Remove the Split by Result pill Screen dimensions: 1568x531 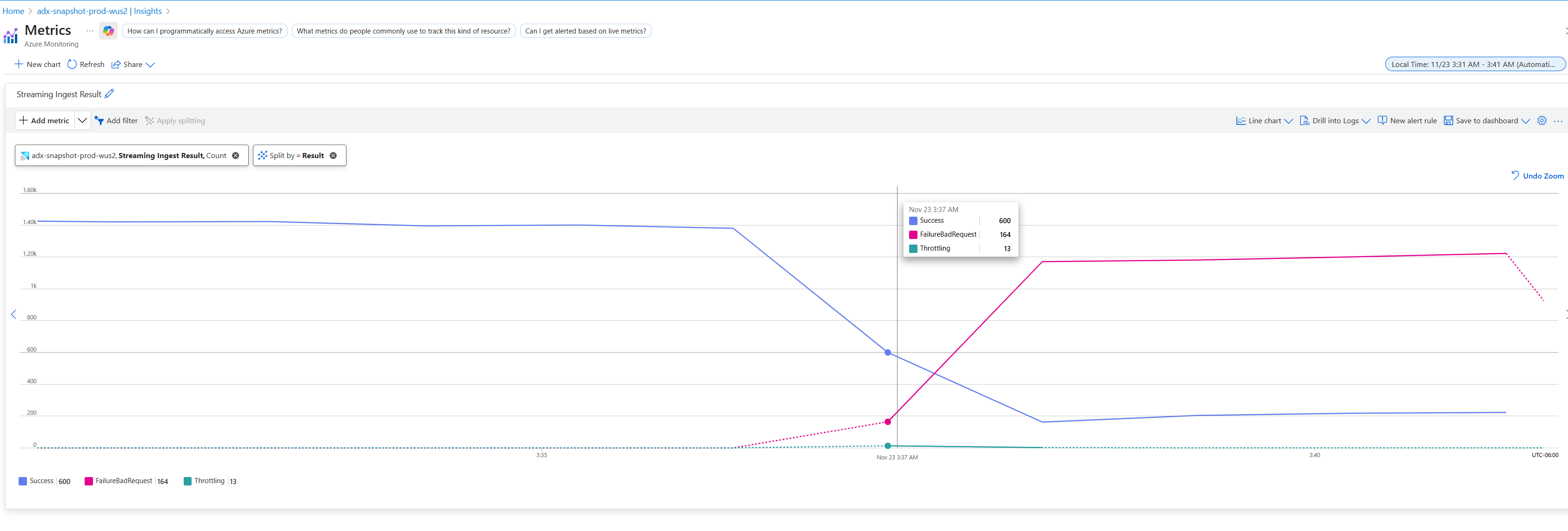333,156
